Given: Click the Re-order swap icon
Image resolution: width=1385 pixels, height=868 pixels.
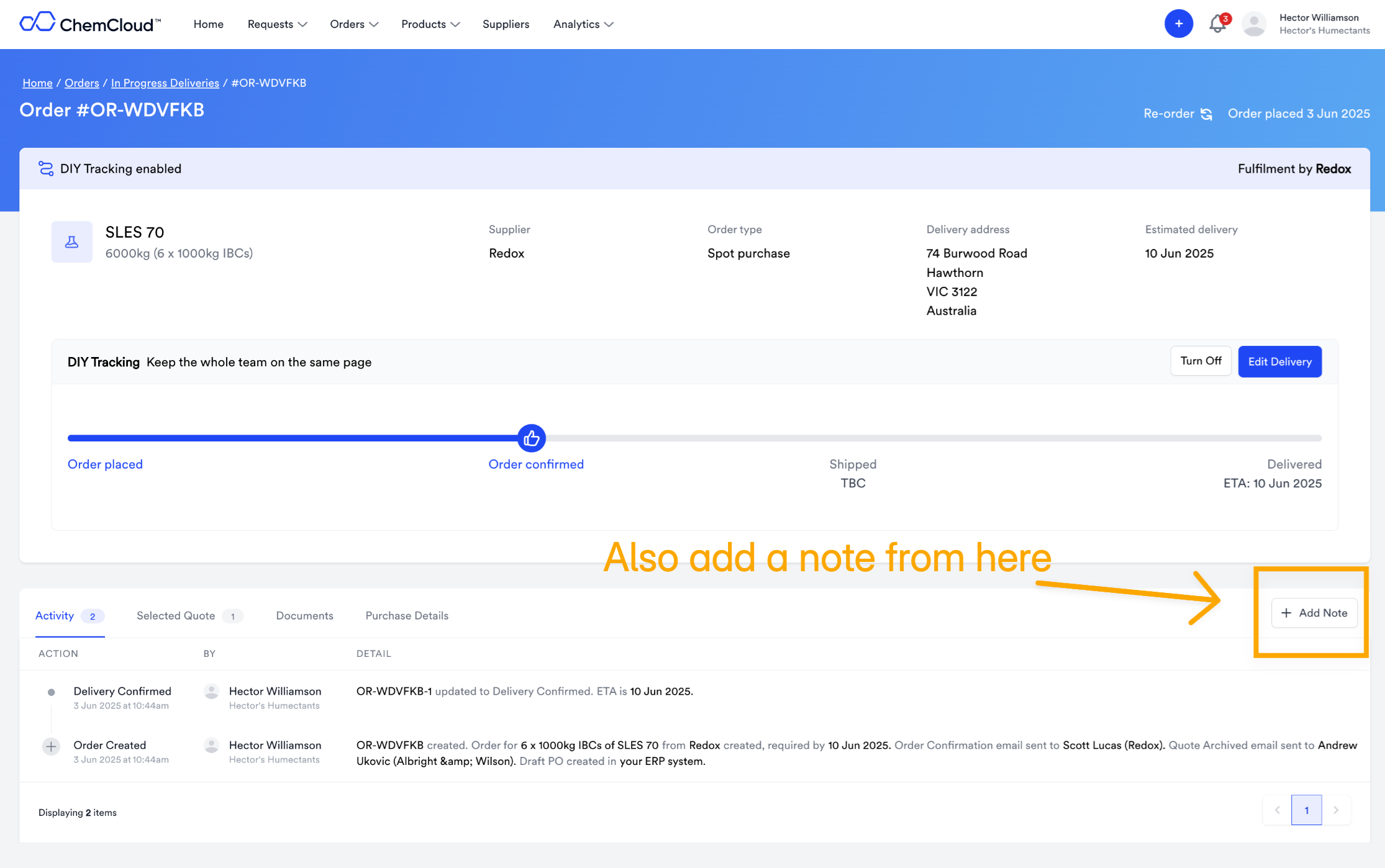Looking at the screenshot, I should (1206, 114).
